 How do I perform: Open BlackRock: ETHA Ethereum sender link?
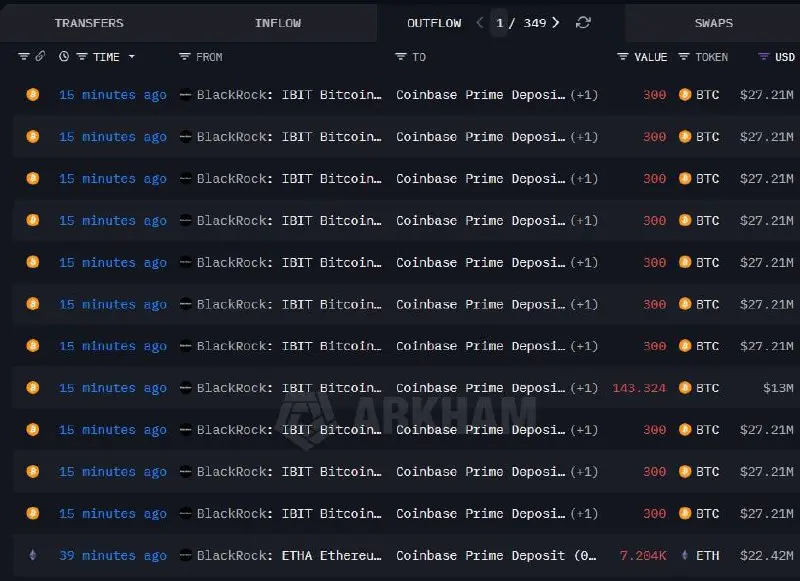click(289, 555)
